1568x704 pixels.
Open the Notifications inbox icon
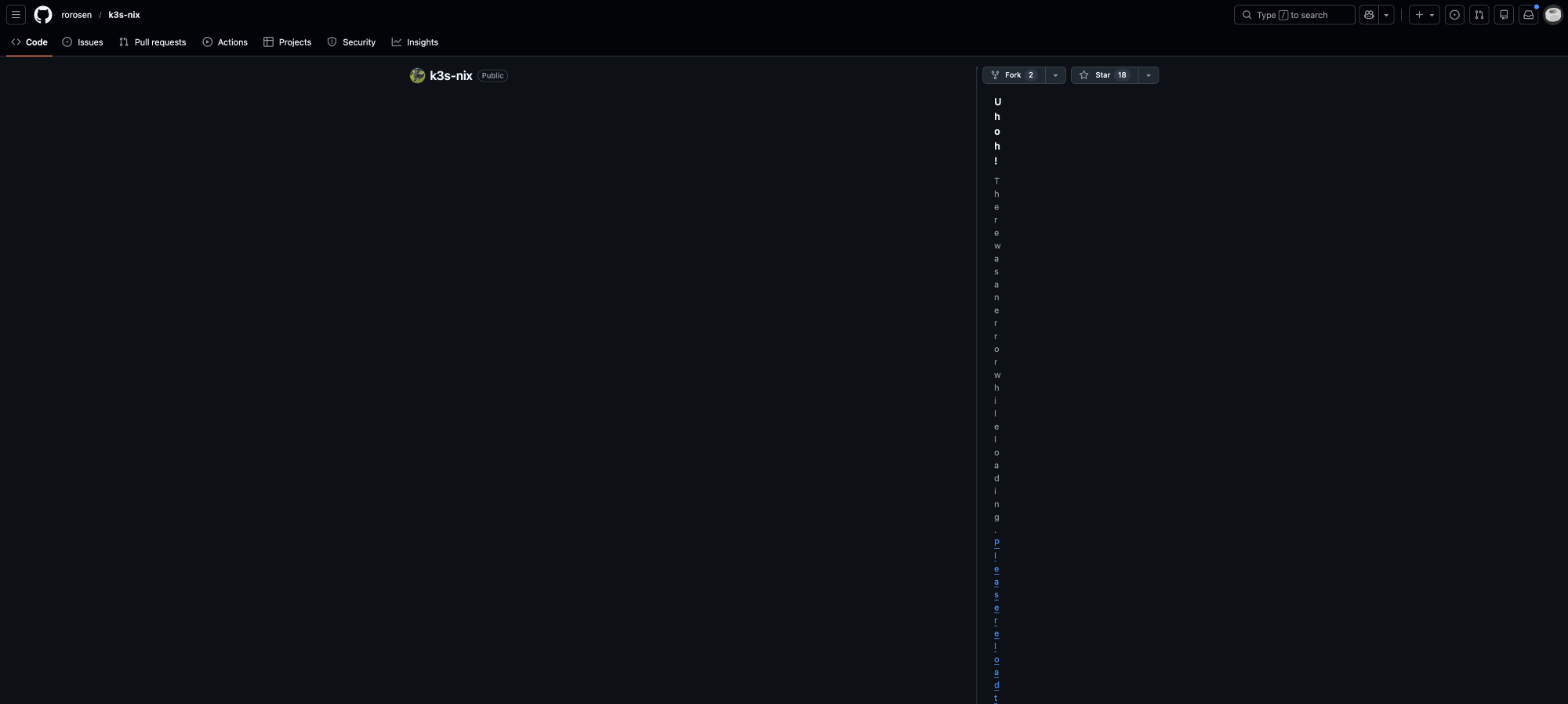pos(1529,15)
